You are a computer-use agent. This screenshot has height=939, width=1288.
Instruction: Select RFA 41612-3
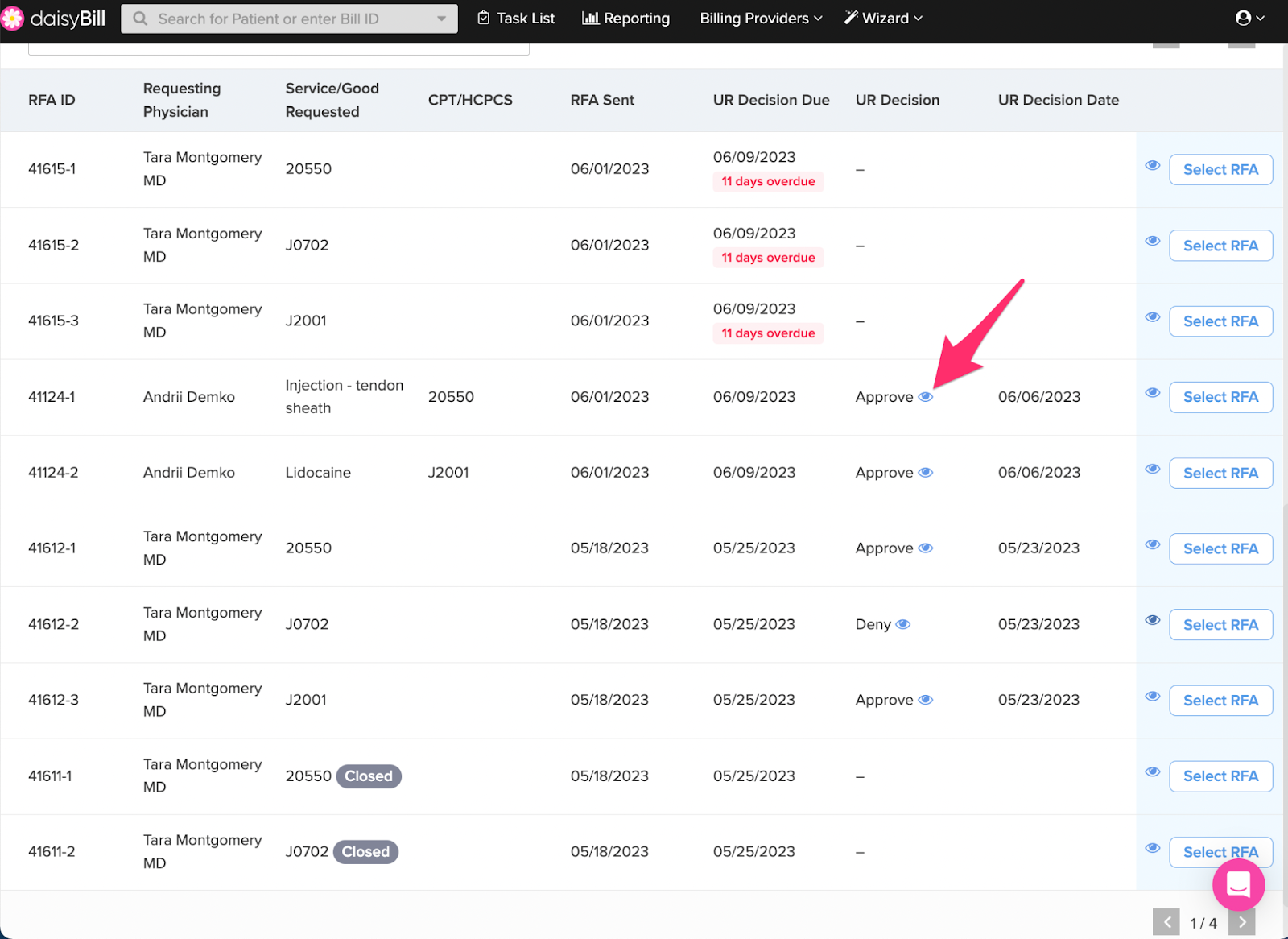click(x=1220, y=701)
